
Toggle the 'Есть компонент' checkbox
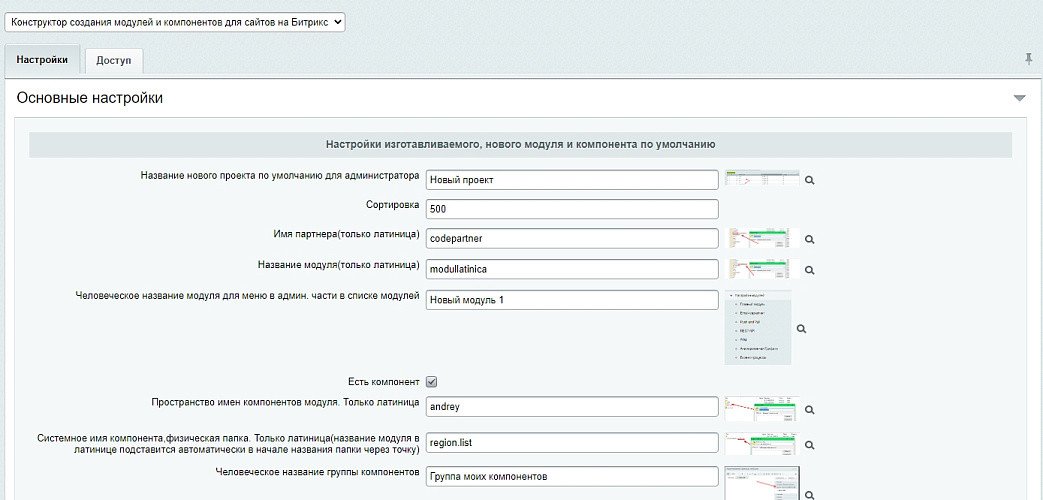pyautogui.click(x=432, y=381)
